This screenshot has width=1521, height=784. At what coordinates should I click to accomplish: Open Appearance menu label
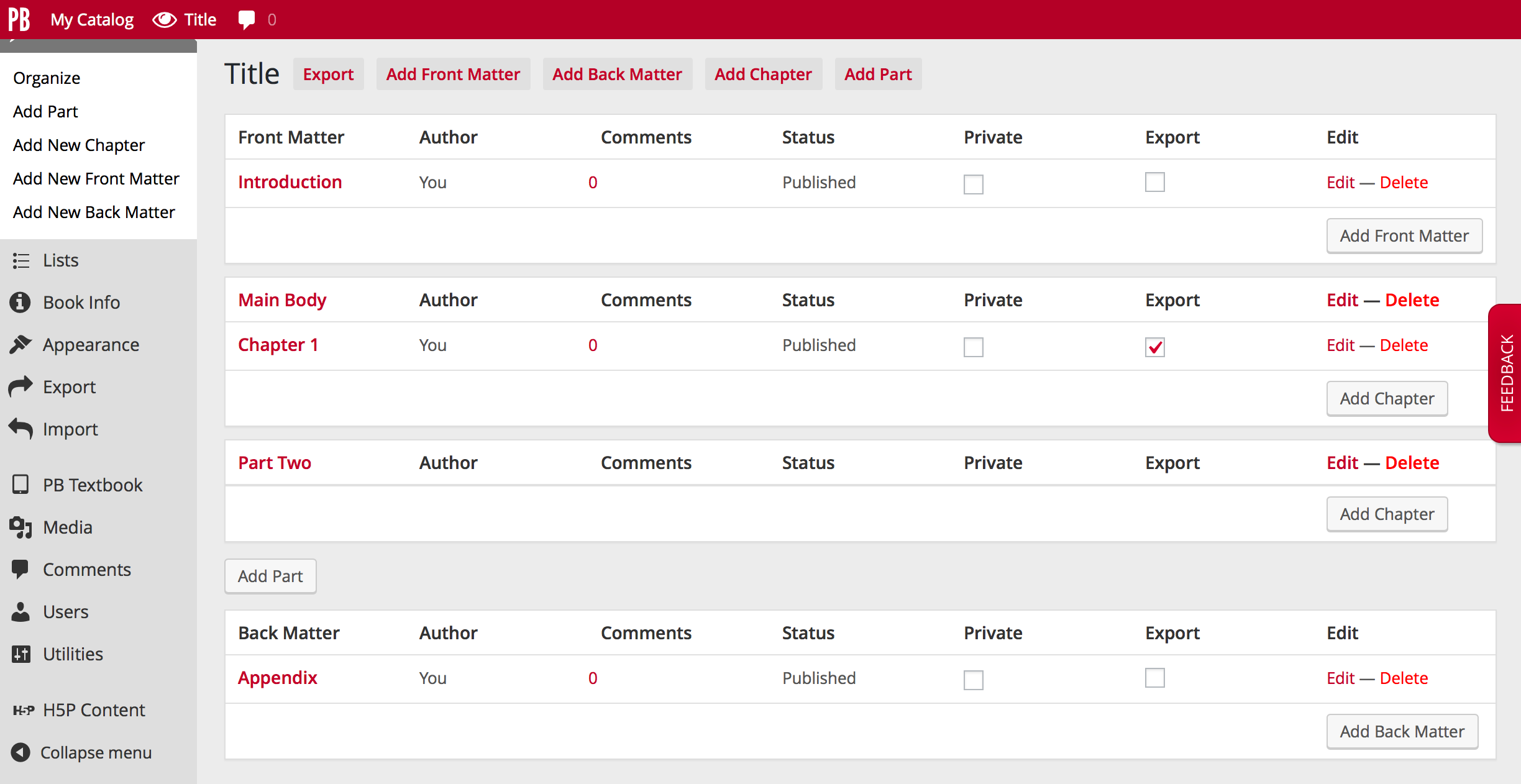[x=91, y=345]
